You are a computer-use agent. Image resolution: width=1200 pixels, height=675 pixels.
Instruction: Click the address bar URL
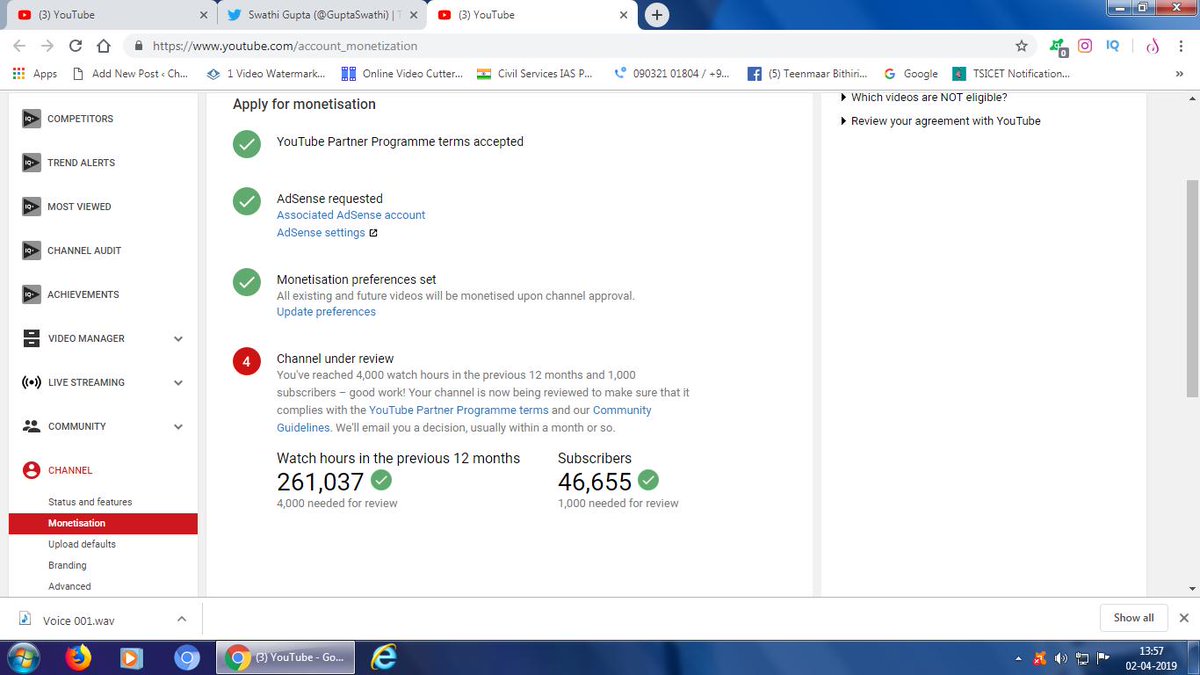(283, 46)
